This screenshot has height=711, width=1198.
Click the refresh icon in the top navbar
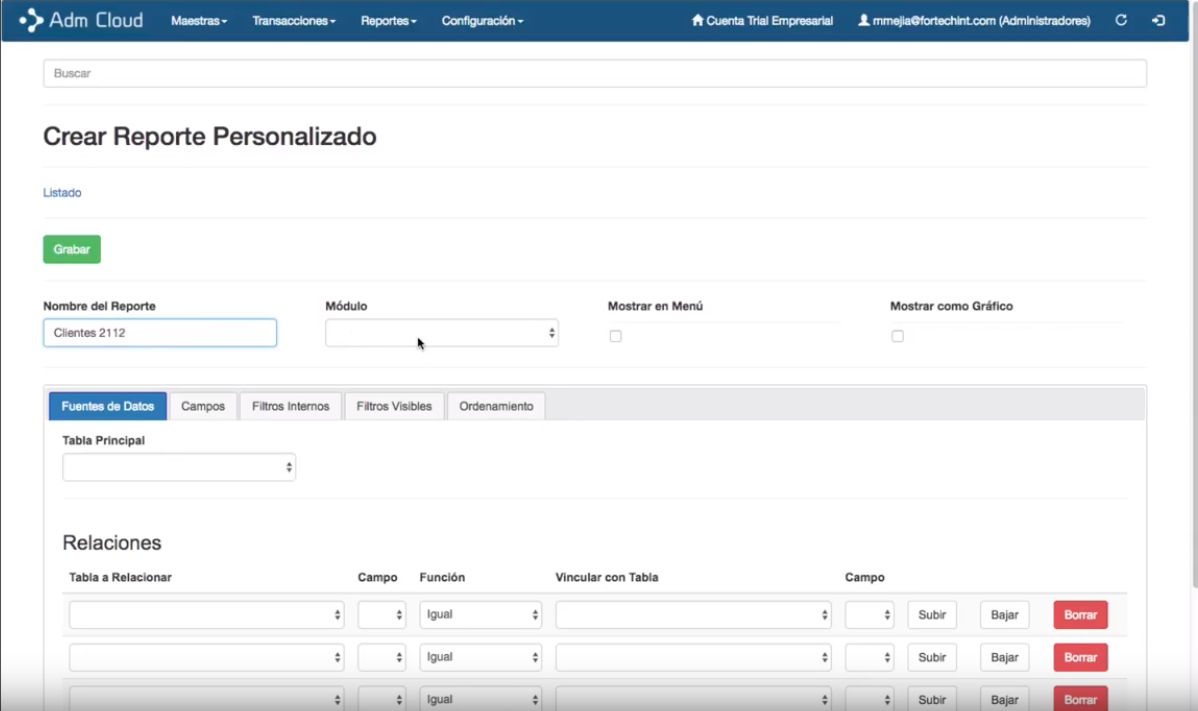tap(1121, 20)
